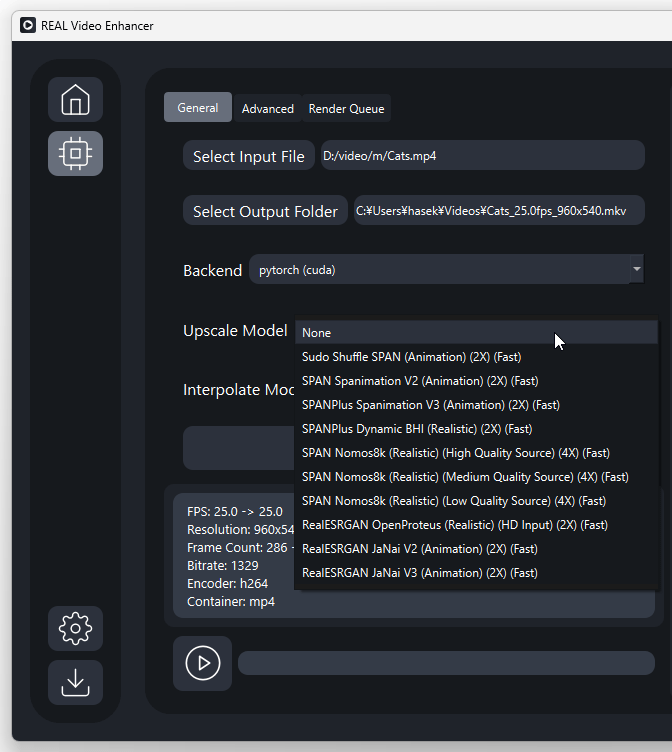The height and width of the screenshot is (752, 672).
Task: Click the Bitrate: 1329 info line
Action: point(223,565)
